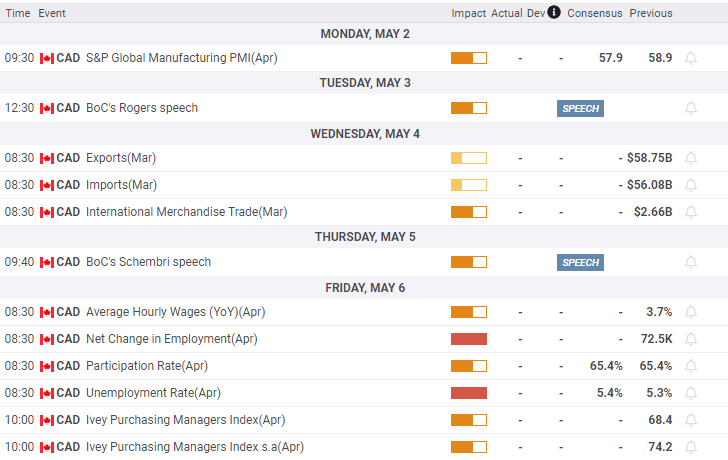Toggle the bell icon for Exports(Mar)
Screen dimensions: 728x460
tap(690, 158)
